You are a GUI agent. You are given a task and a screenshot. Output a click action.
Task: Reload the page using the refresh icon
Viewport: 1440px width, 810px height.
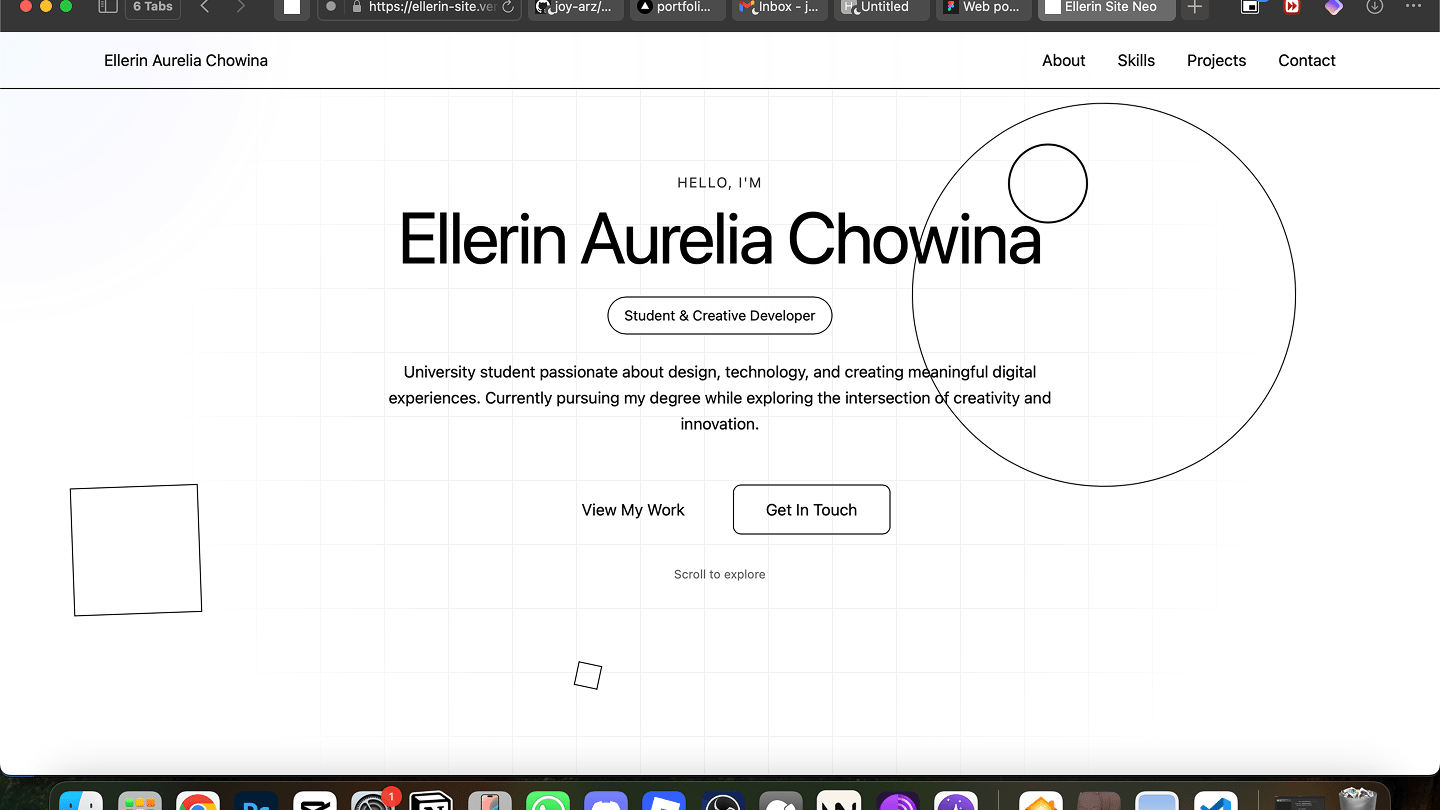(x=508, y=7)
